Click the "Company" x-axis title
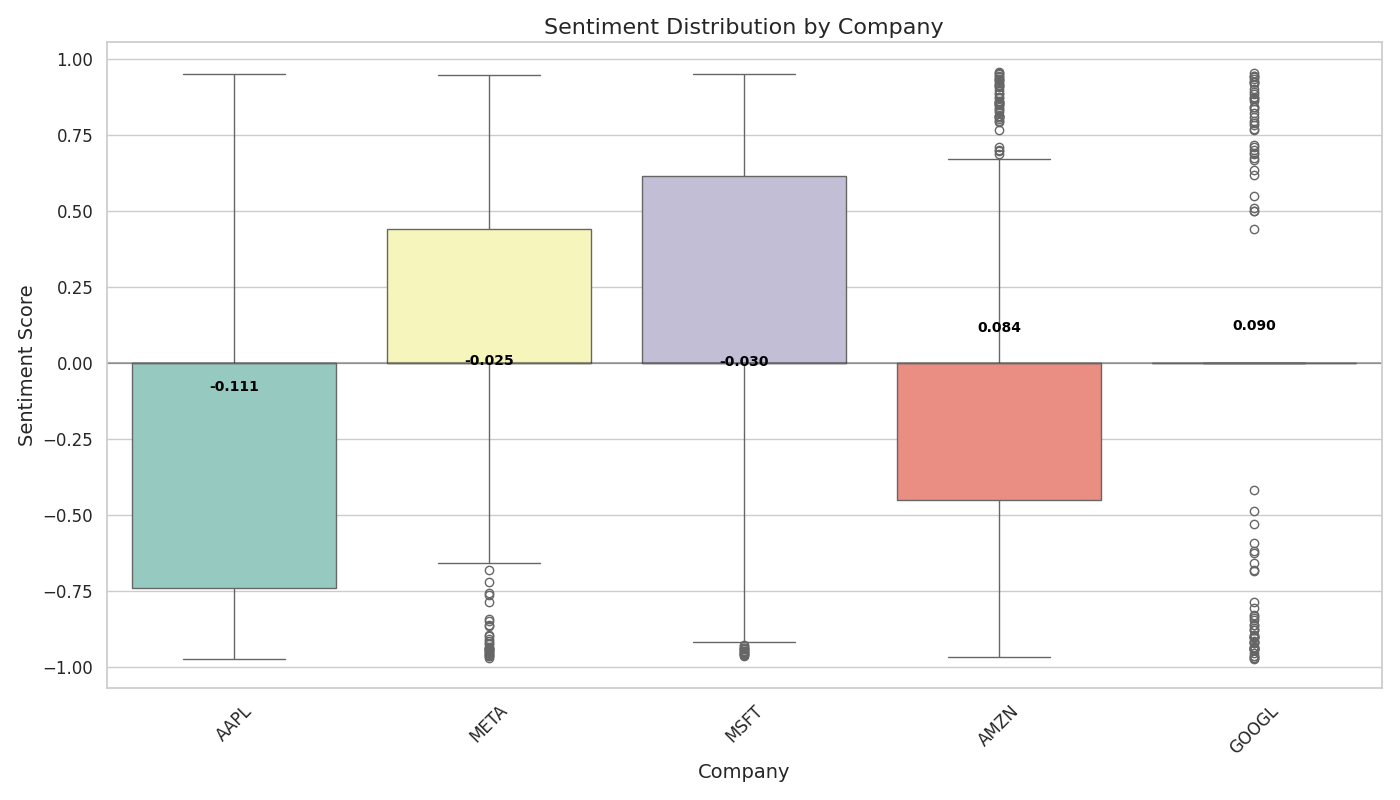 tap(743, 772)
